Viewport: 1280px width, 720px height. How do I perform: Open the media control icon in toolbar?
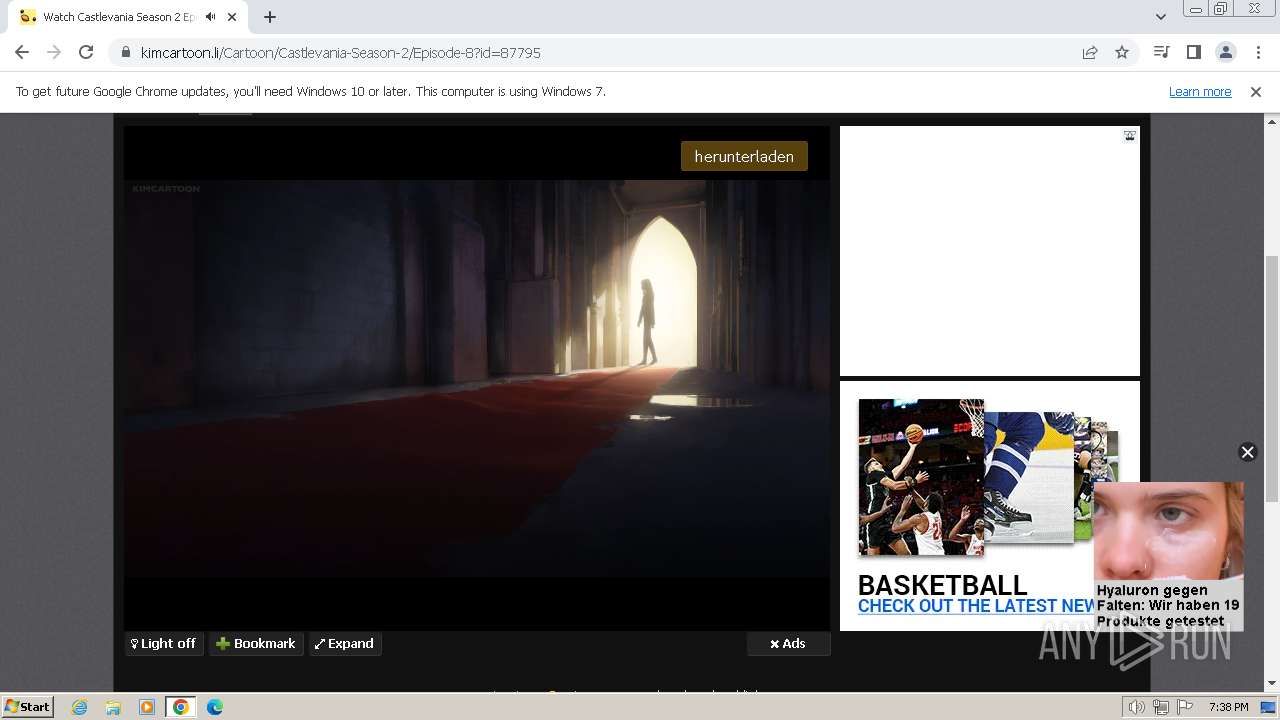(x=1161, y=52)
